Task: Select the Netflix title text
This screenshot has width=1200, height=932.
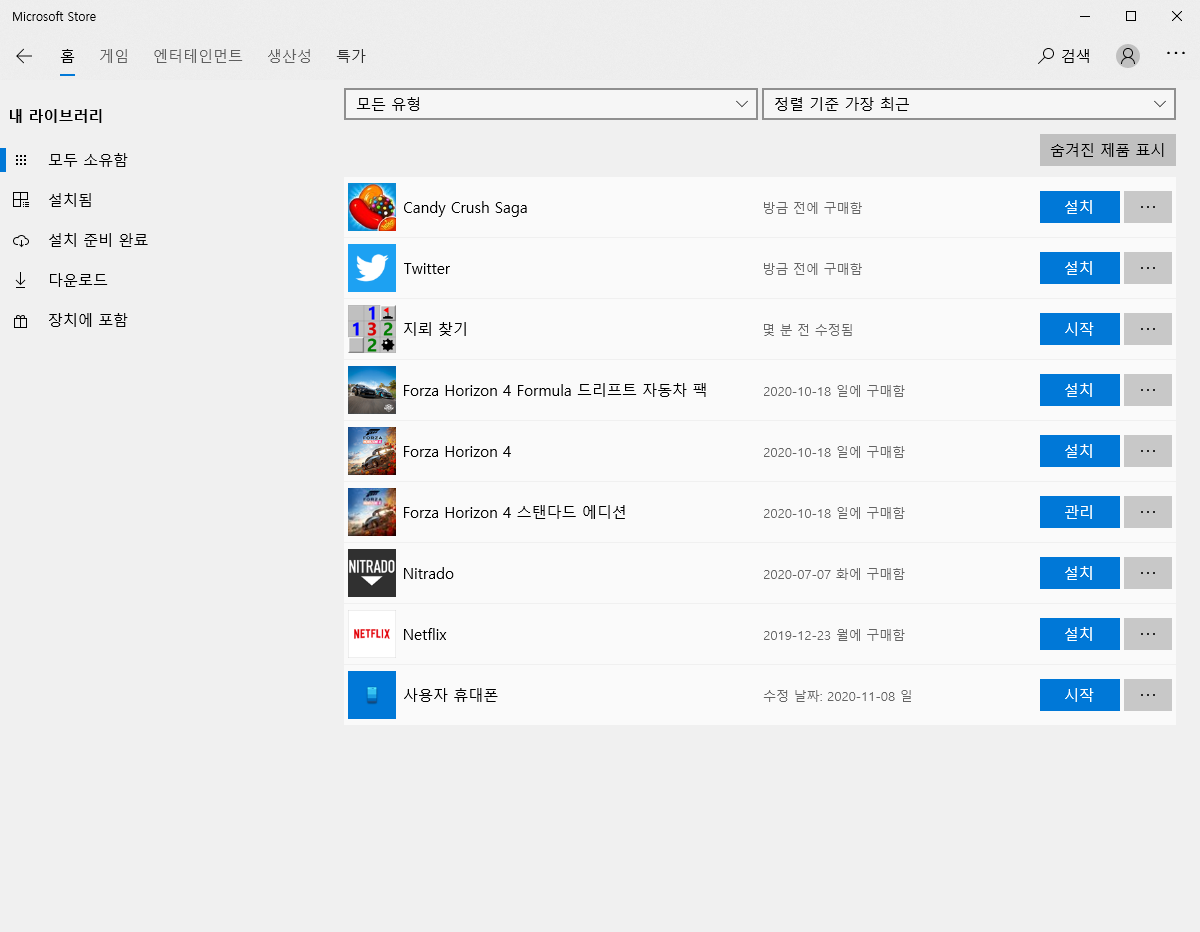Action: (425, 635)
